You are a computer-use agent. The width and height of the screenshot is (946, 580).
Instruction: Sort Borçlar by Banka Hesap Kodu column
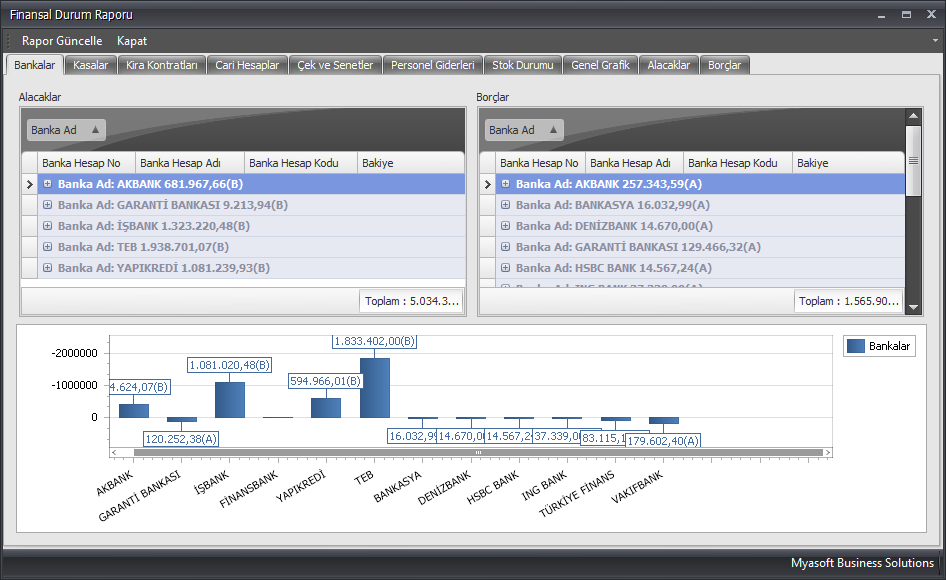click(x=738, y=163)
